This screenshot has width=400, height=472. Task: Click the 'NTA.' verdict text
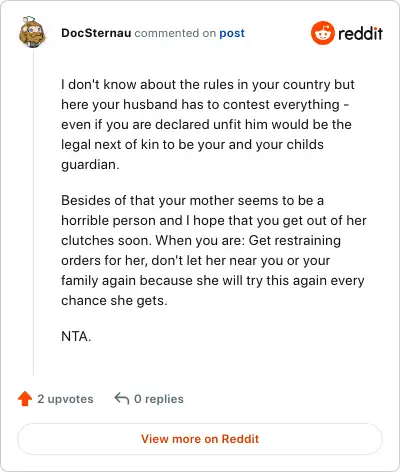(x=76, y=336)
